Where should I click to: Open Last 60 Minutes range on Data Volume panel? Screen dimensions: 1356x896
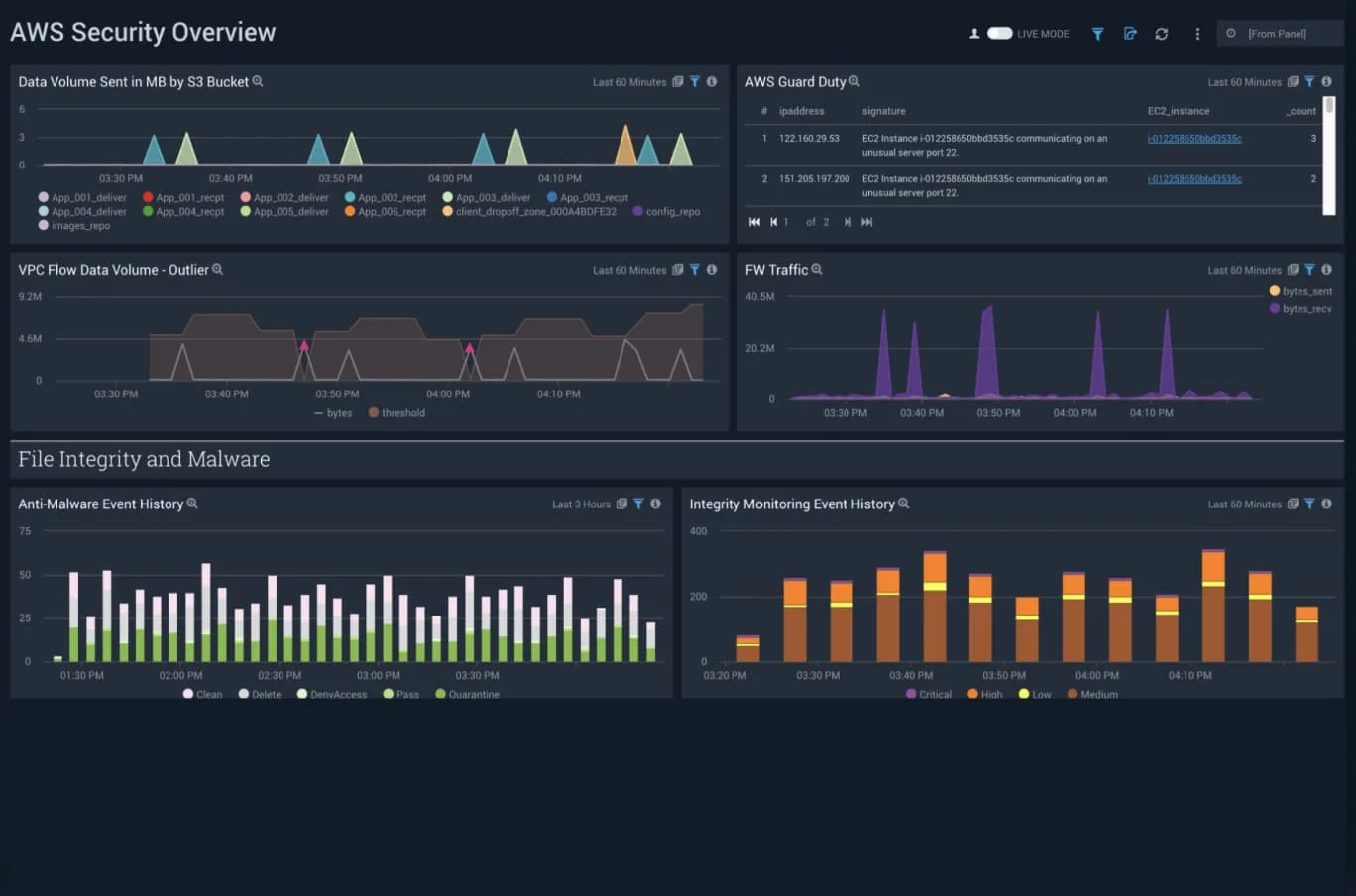click(x=629, y=82)
